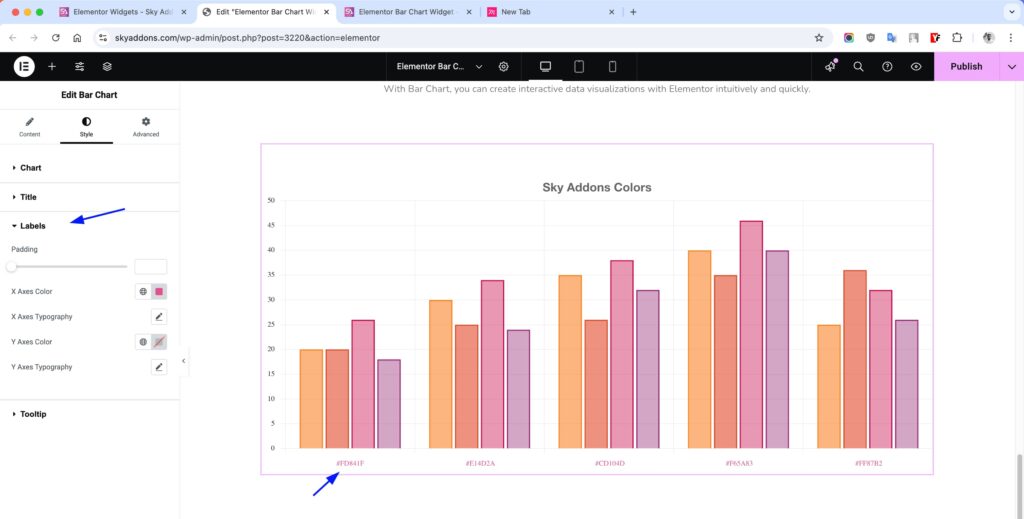
Task: Click the add element plus icon
Action: pos(52,67)
